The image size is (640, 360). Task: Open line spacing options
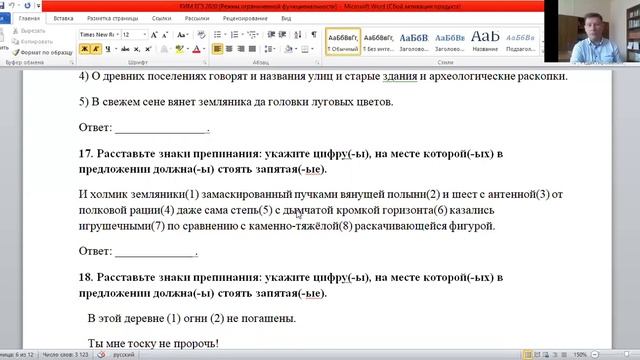269,49
